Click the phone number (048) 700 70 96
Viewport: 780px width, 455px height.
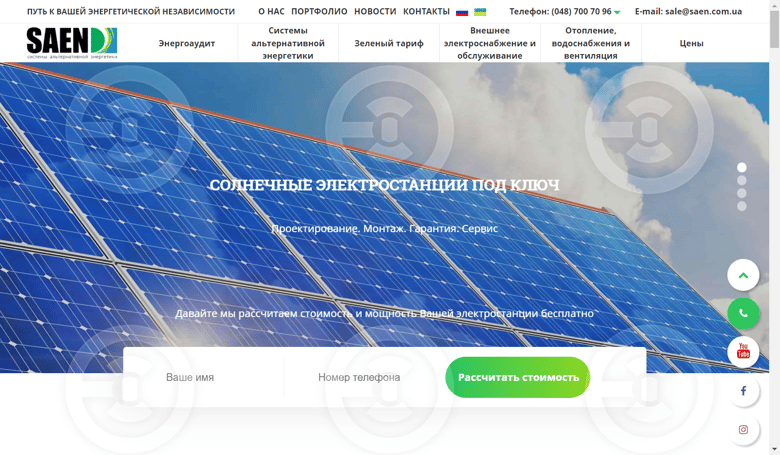point(581,11)
